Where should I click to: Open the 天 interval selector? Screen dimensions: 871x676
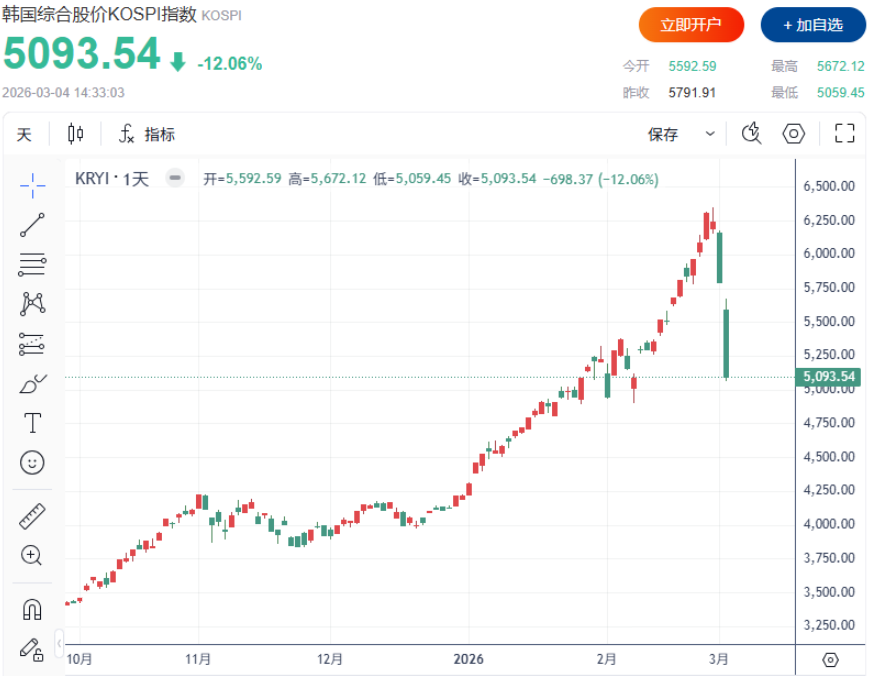click(24, 133)
